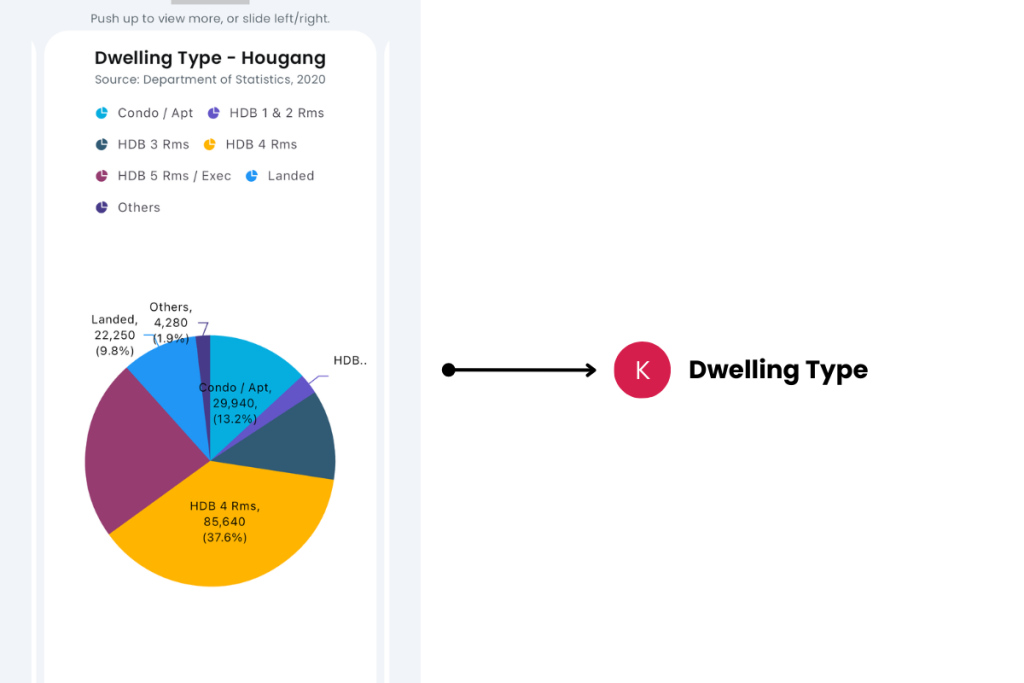Click the "Dwelling Type - Hougang" chart title
Image resolution: width=1024 pixels, height=683 pixels.
(210, 58)
